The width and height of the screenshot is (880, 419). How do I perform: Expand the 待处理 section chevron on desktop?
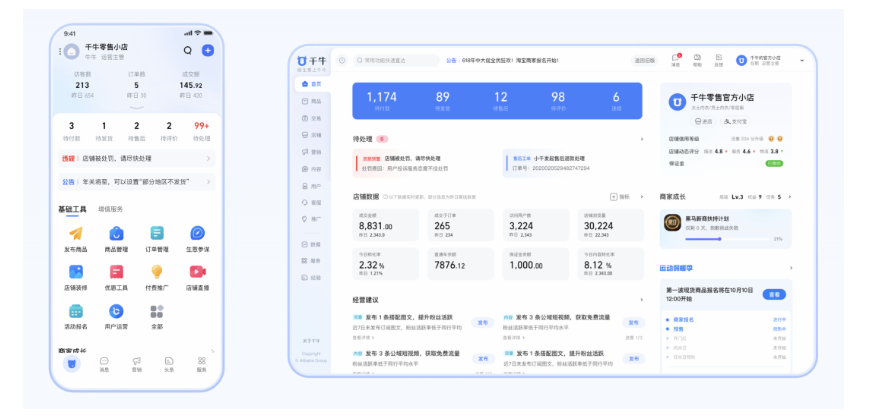coord(641,139)
